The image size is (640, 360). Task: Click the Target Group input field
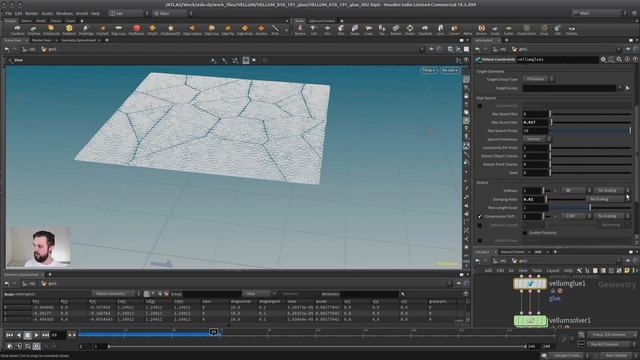569,88
